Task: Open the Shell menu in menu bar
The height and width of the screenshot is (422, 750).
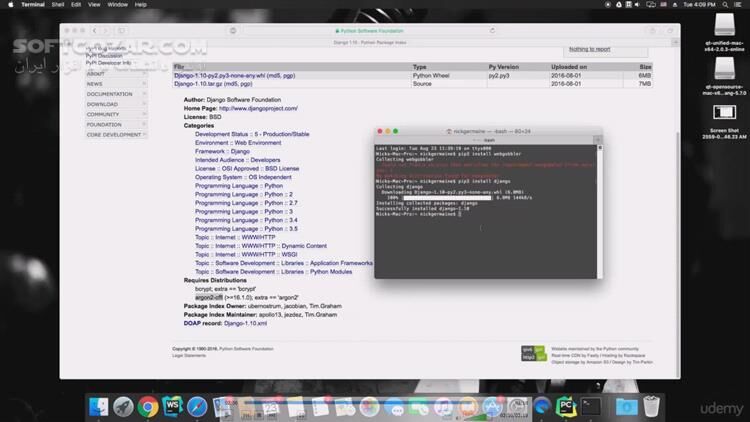Action: point(59,5)
